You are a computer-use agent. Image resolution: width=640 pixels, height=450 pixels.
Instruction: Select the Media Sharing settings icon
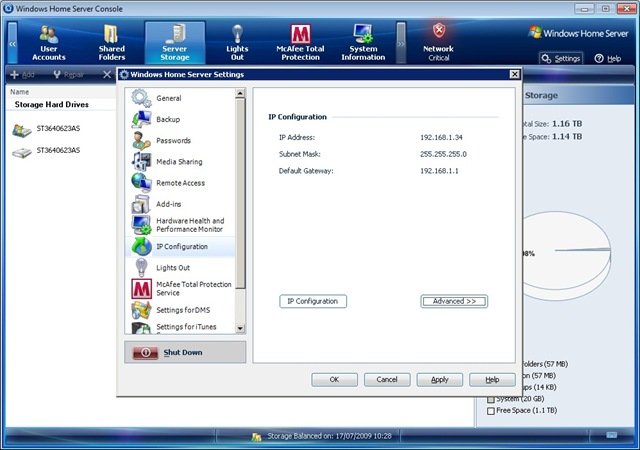141,162
